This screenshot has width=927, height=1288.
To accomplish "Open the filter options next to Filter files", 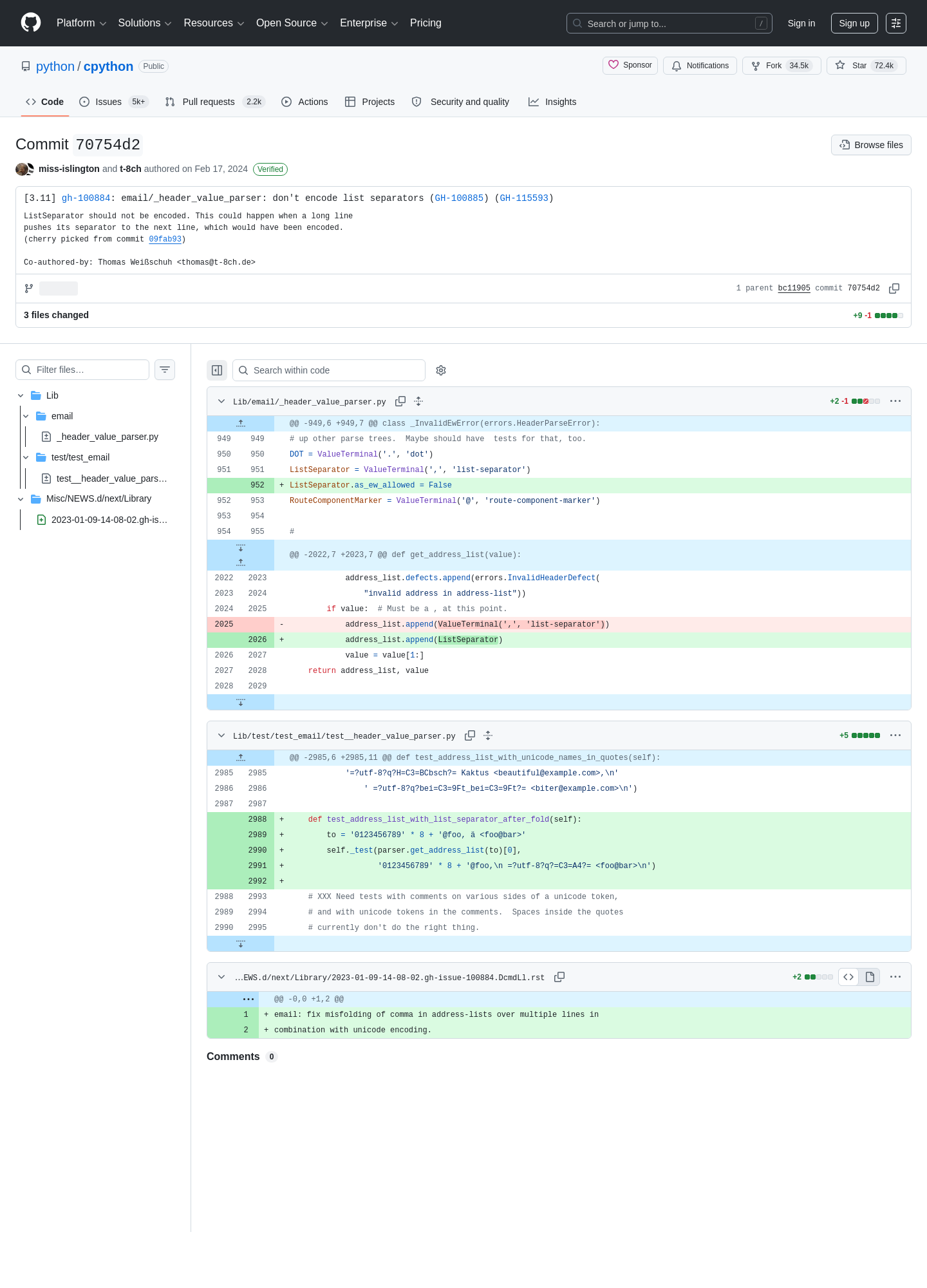I will click(165, 370).
